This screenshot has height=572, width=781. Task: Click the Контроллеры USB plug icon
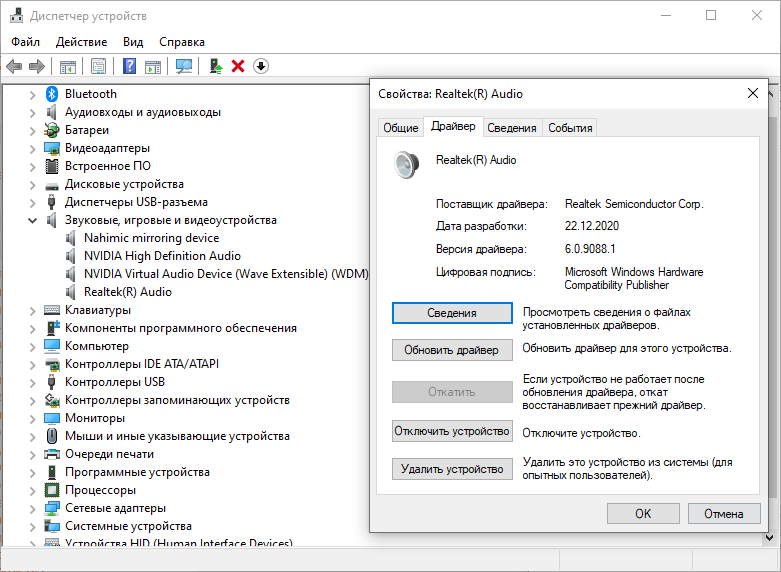pyautogui.click(x=51, y=382)
